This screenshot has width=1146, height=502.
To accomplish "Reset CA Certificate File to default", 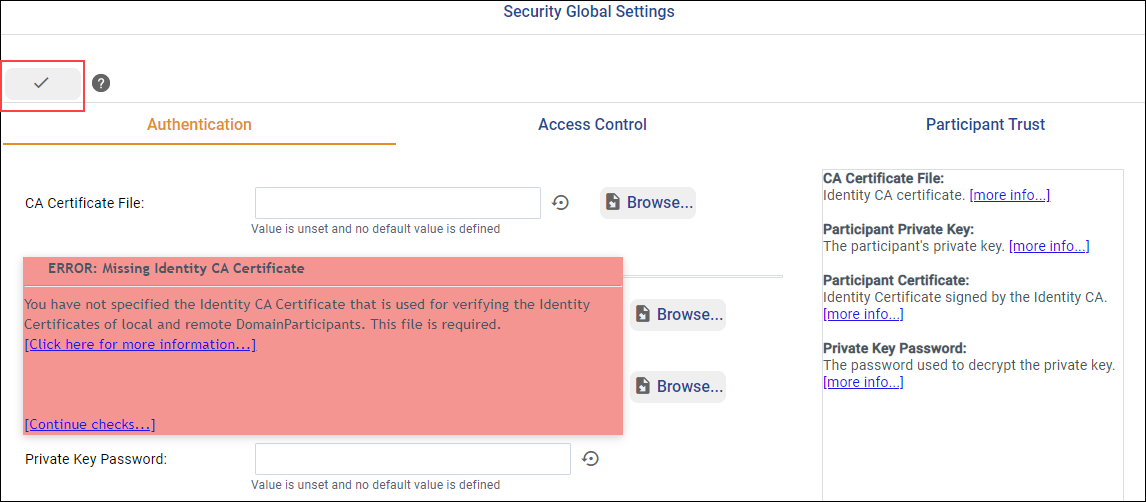I will click(561, 203).
